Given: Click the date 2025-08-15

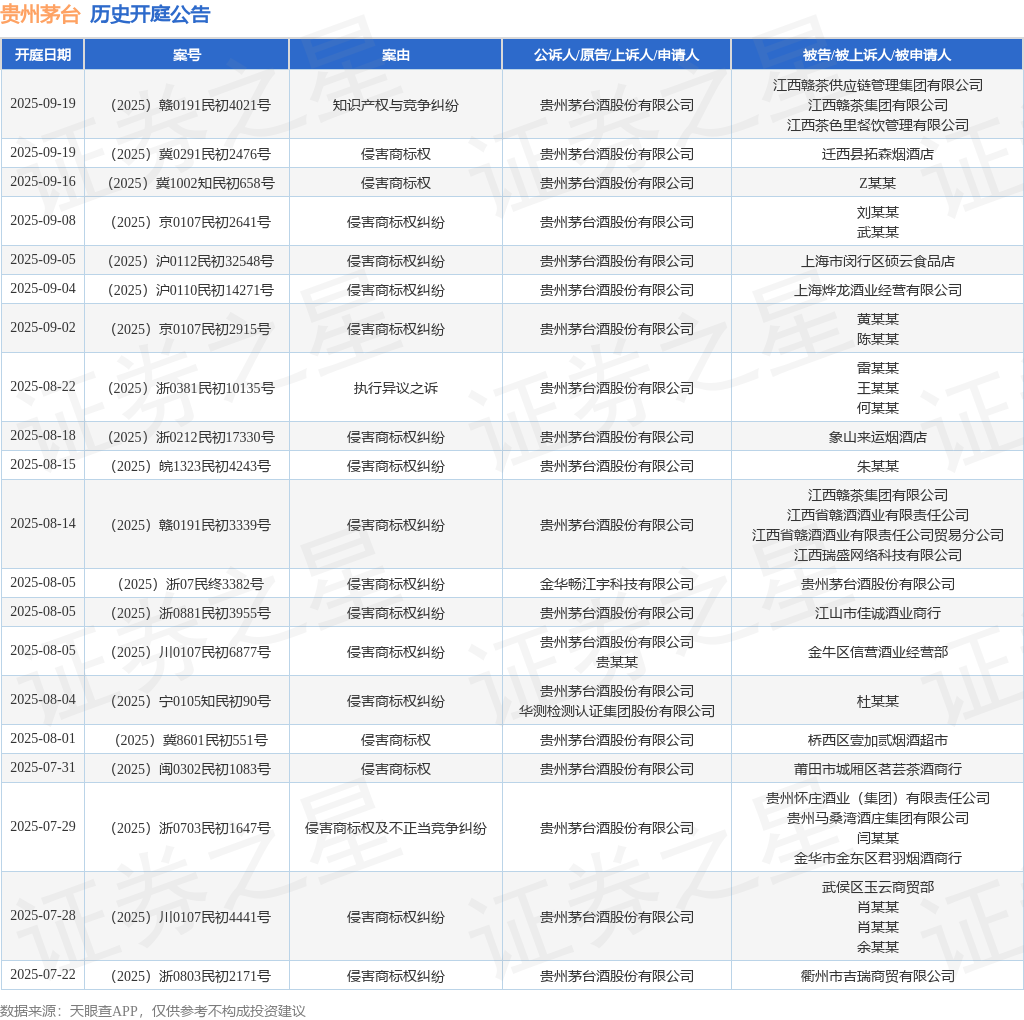Looking at the screenshot, I should pyautogui.click(x=43, y=464).
